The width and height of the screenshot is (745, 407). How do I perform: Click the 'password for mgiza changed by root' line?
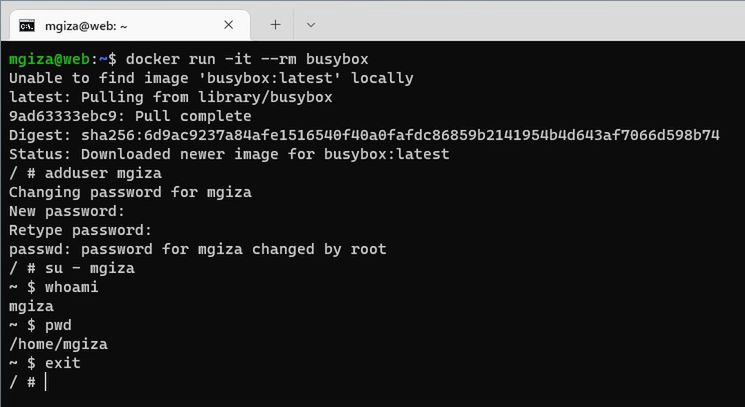pyautogui.click(x=197, y=249)
